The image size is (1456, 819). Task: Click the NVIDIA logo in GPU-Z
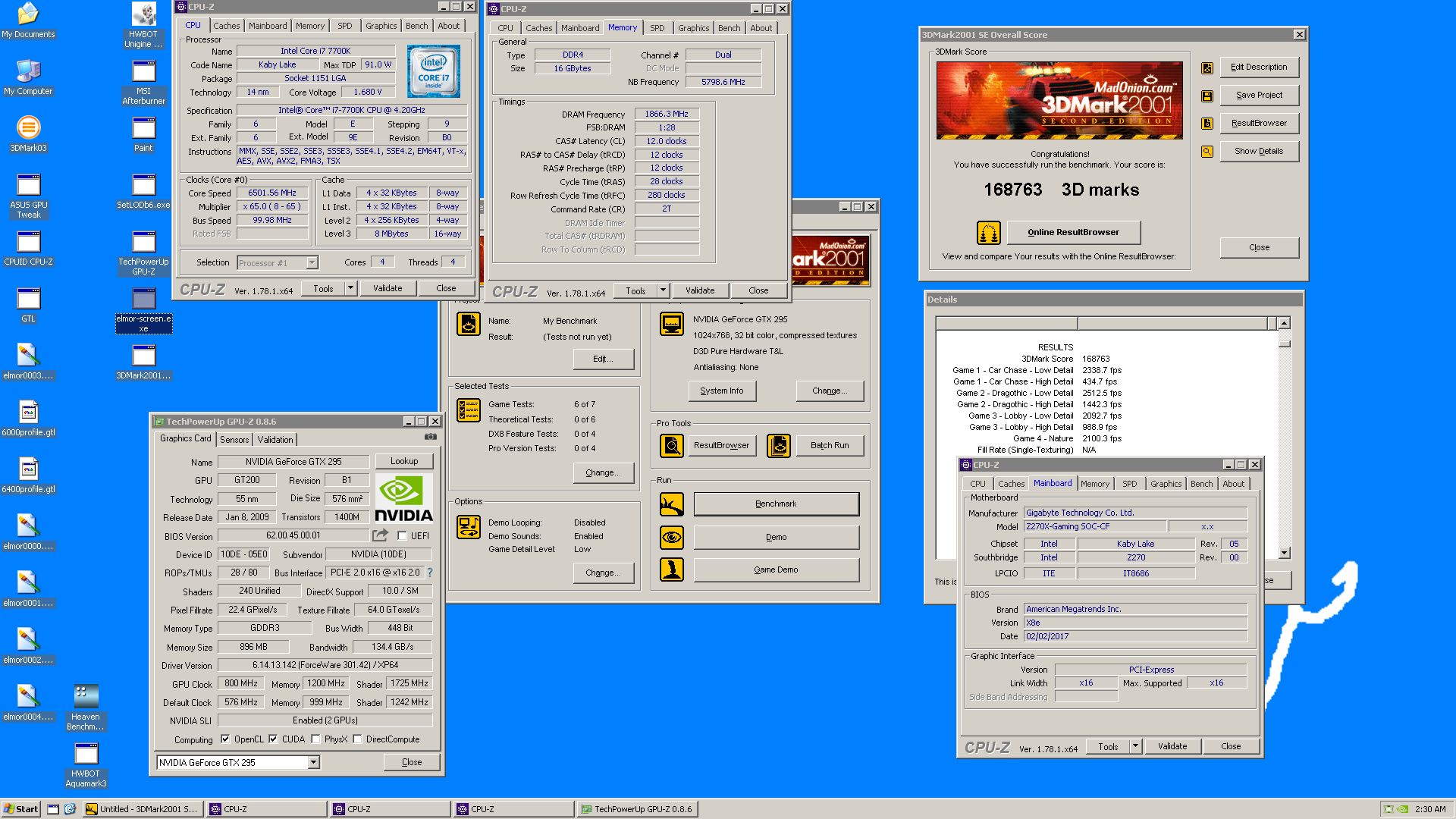404,499
